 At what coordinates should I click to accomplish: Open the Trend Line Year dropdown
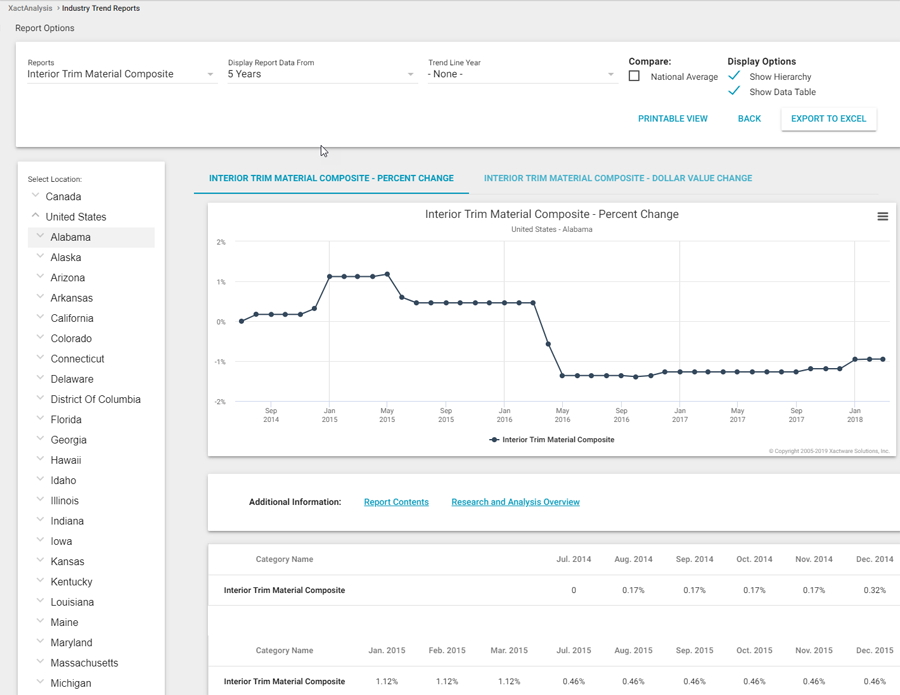[520, 74]
